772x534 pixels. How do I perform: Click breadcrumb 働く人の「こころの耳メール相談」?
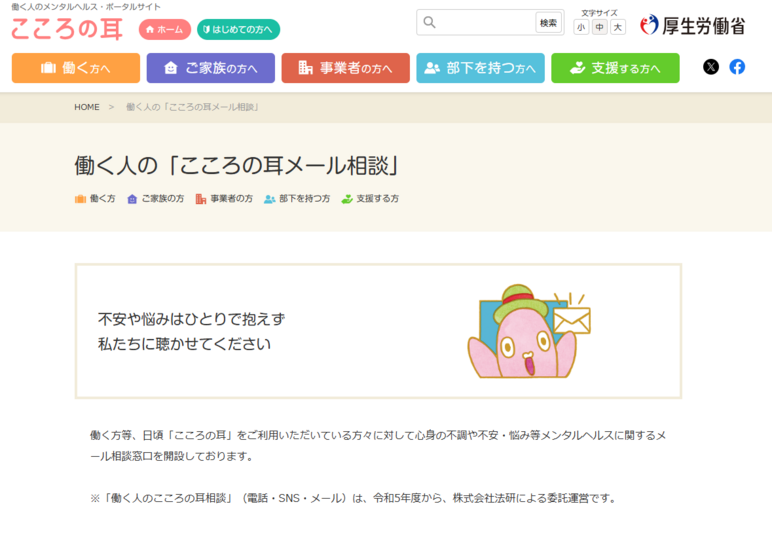point(192,107)
